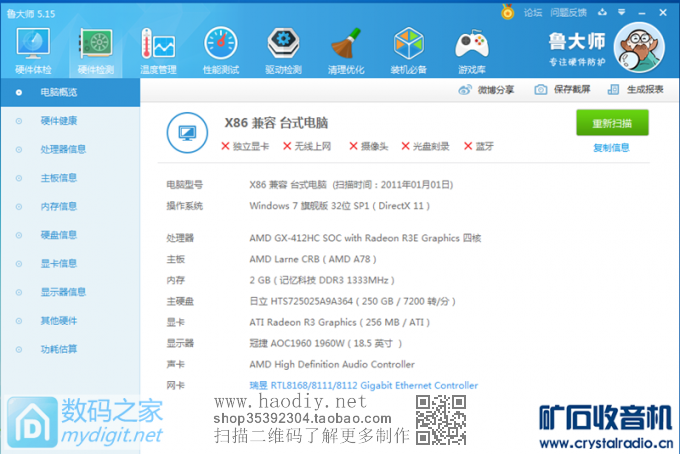Switch to 处理器信息 in the sidebar
Image resolution: width=680 pixels, height=454 pixels.
62,149
